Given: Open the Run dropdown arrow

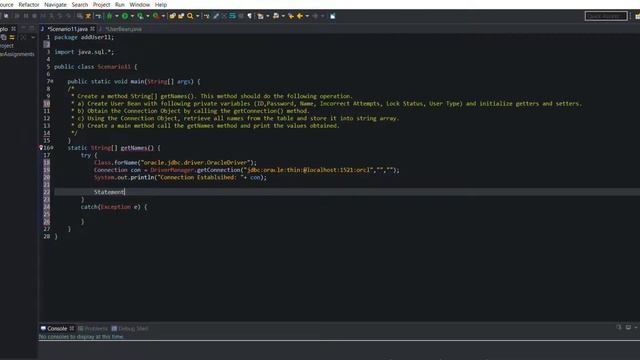Looking at the screenshot, I should [132, 16].
